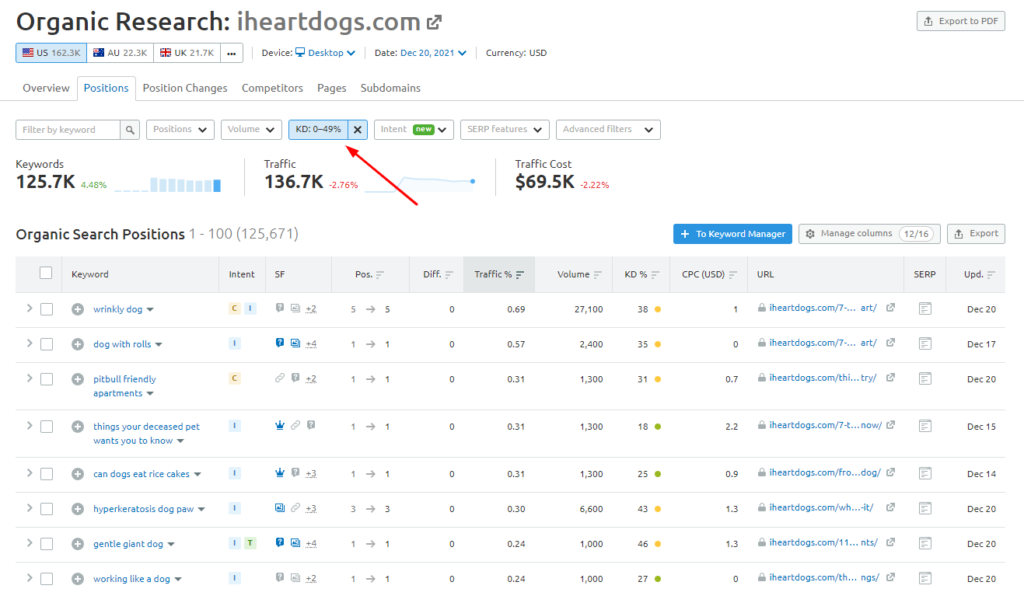
Task: Add 'hyperkeratosis dog paw' using plus icon
Action: [78, 509]
